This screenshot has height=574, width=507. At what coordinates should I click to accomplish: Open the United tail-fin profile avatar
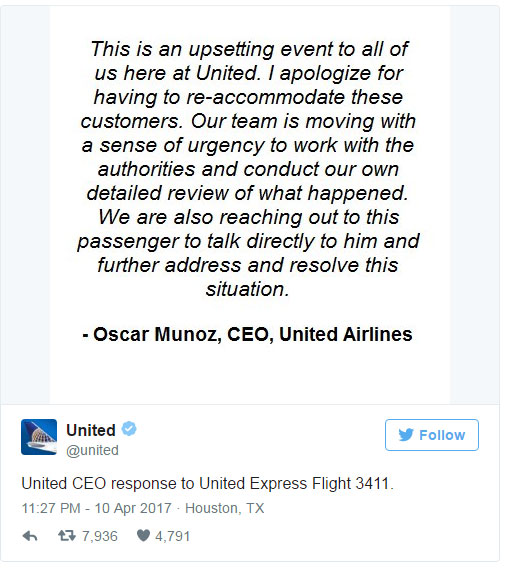tap(39, 437)
